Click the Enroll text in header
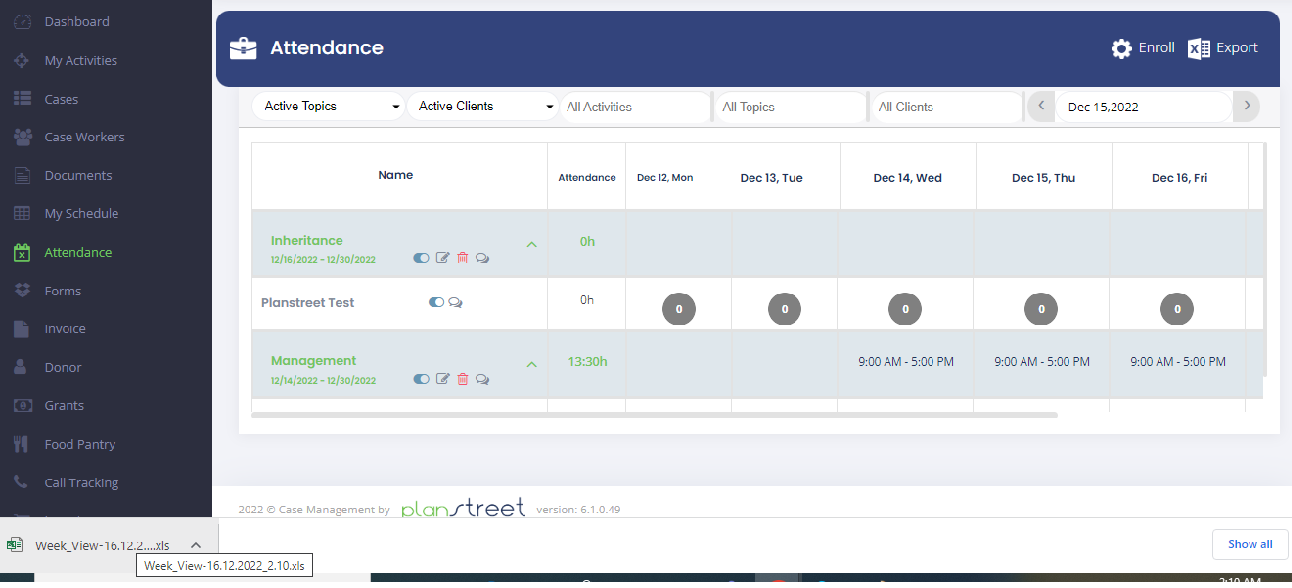This screenshot has height=588, width=1292. (x=1157, y=48)
